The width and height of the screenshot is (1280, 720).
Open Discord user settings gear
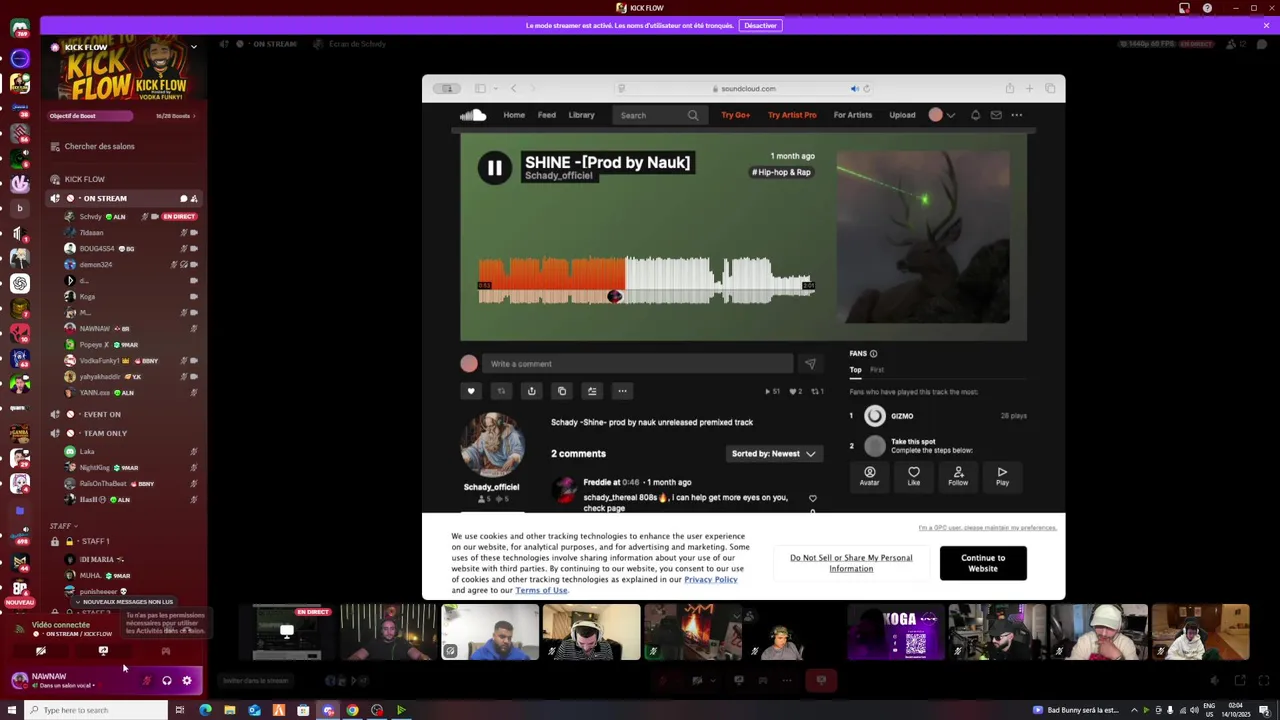click(x=187, y=681)
